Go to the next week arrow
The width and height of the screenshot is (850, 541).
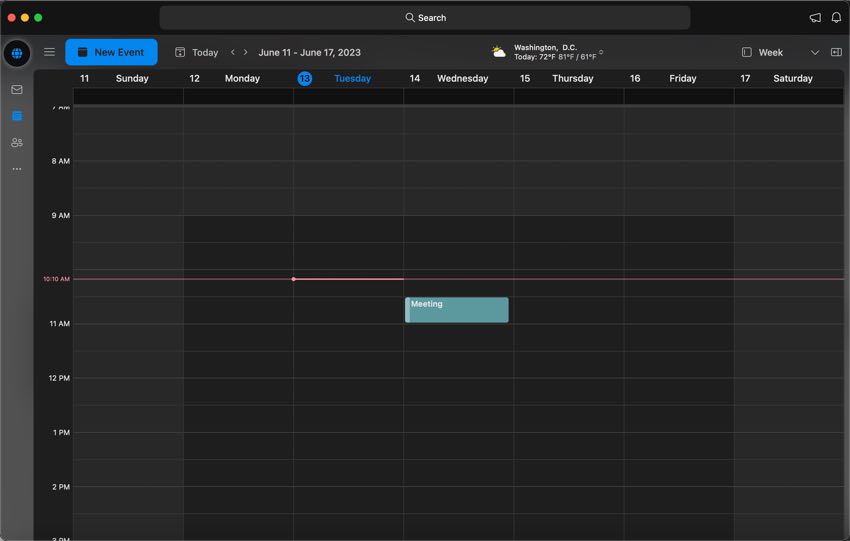point(246,52)
